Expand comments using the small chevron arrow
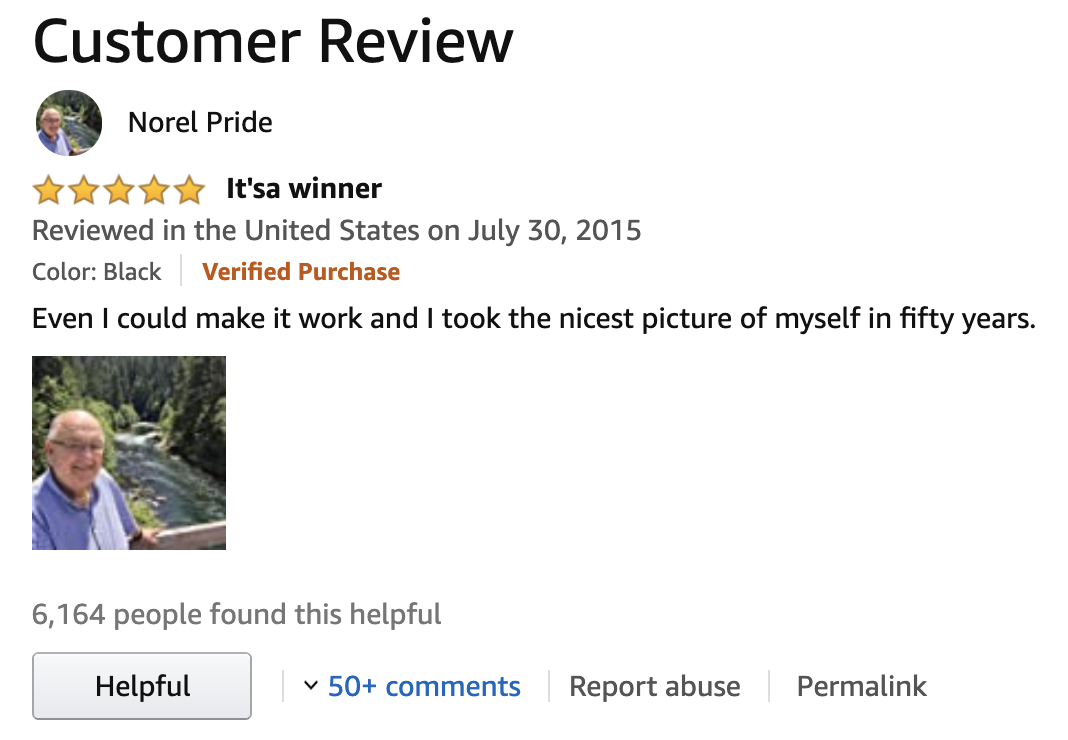The image size is (1068, 740). coord(311,685)
